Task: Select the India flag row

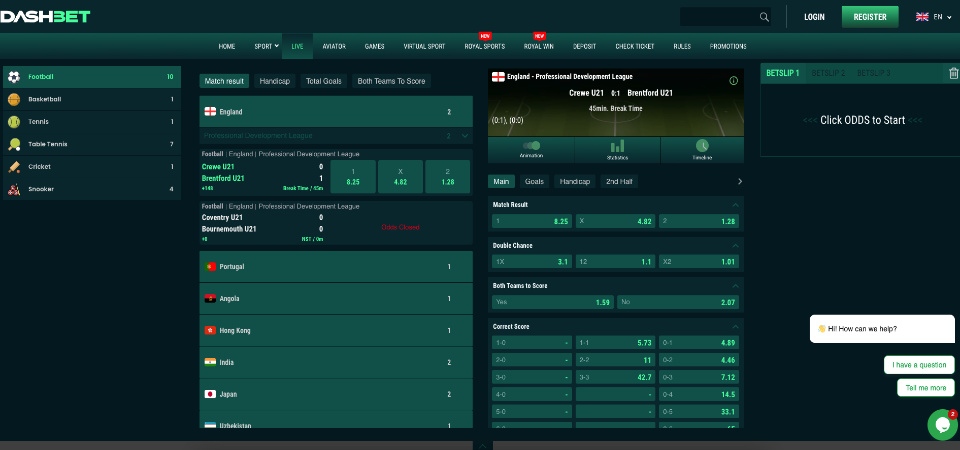Action: click(336, 362)
